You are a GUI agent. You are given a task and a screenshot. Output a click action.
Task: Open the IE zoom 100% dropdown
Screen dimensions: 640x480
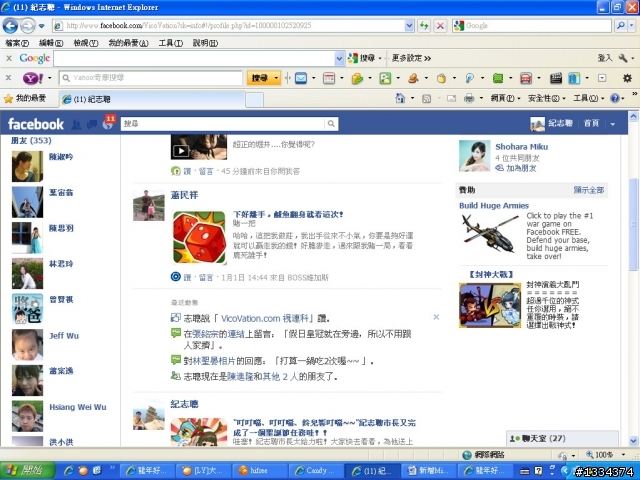[623, 454]
